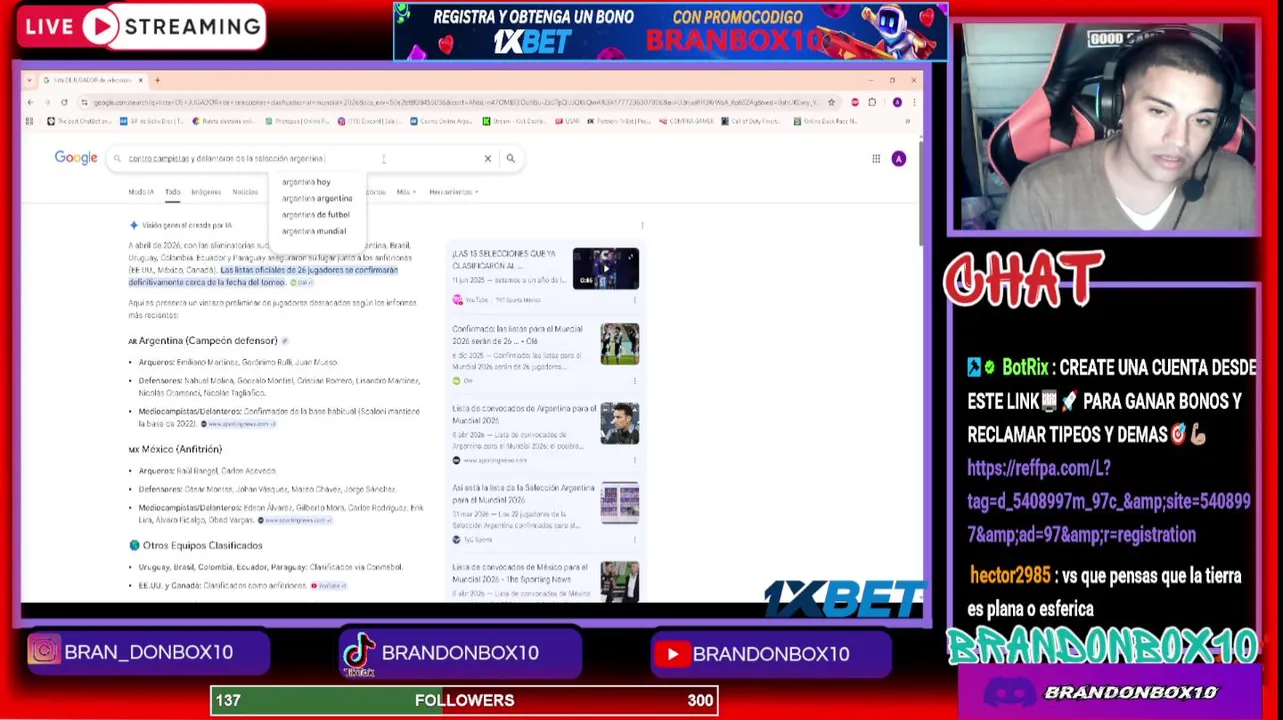Click the YouTube source chip under Otros Equipos
Viewport: 1283px width, 720px height.
tap(329, 585)
